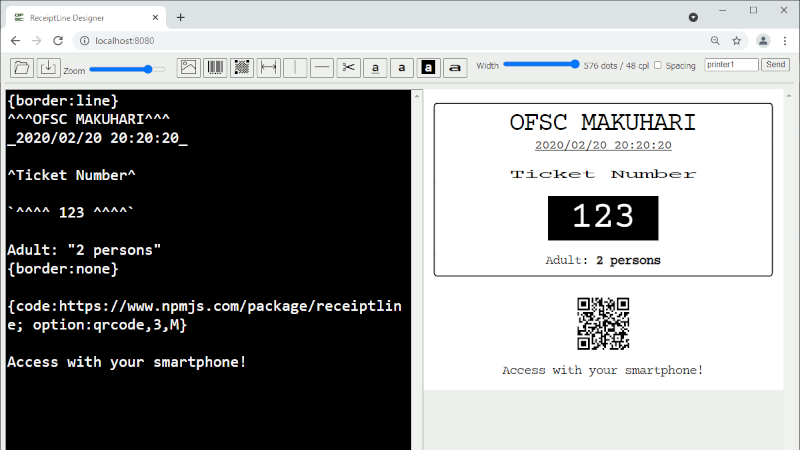Apply wide scaled text button
Screen dimensions: 800x450
(x=455, y=67)
